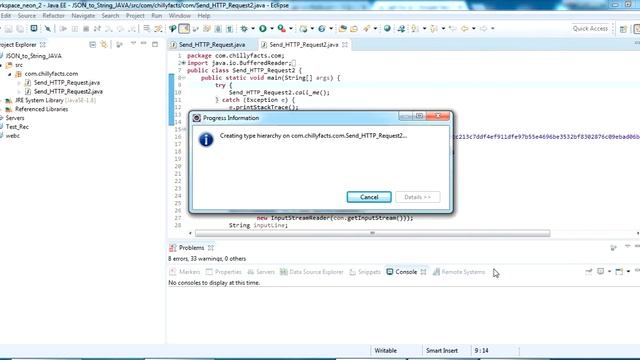
Task: Expand the collapsed import block in editor
Action: point(183,63)
